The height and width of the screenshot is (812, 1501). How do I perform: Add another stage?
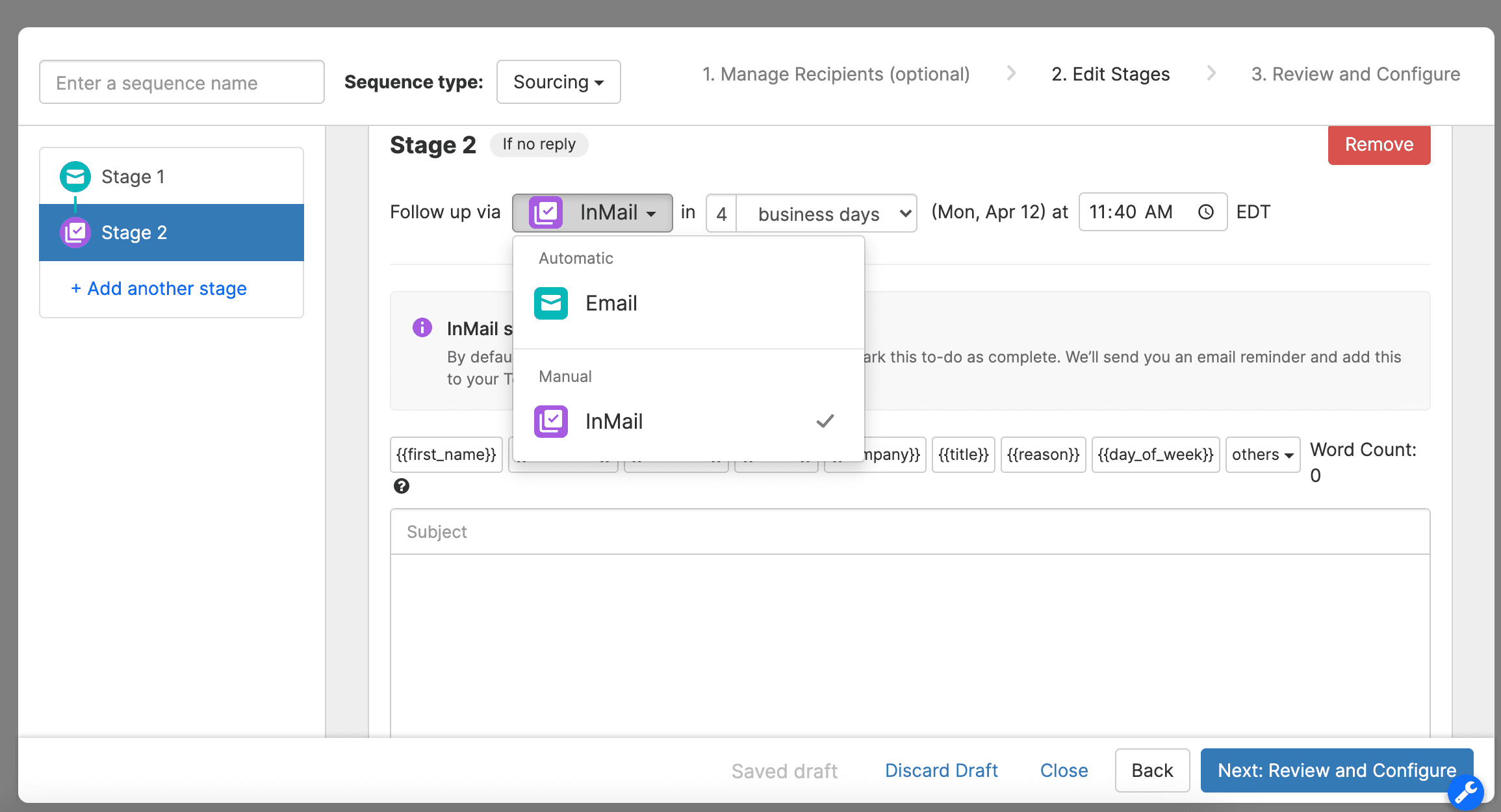159,288
